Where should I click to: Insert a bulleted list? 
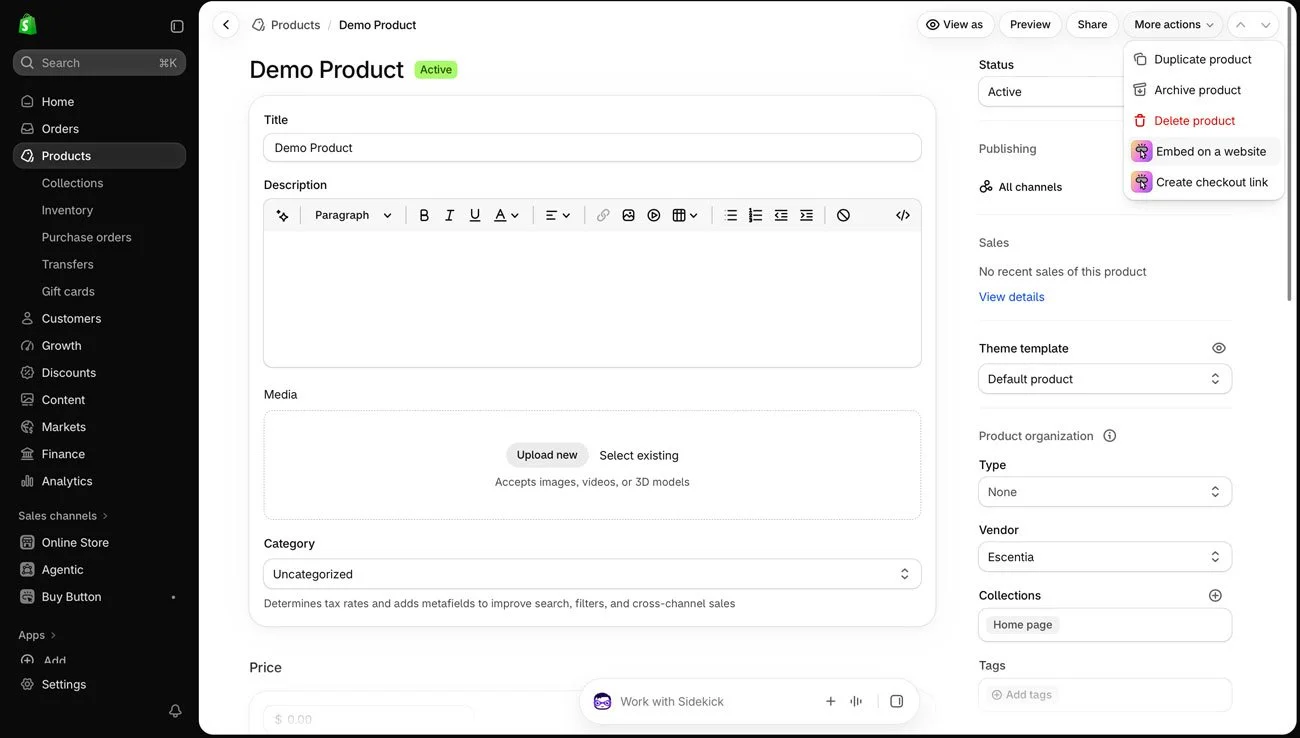point(731,215)
